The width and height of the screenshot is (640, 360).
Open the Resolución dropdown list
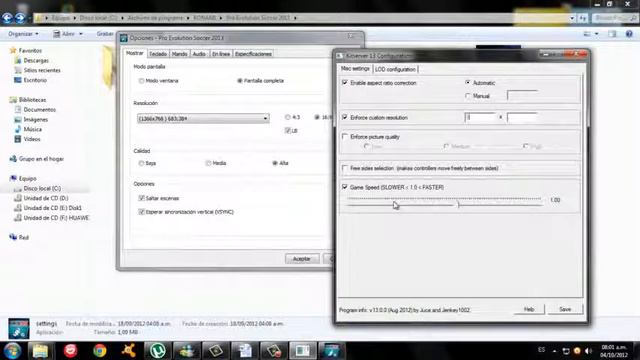point(203,118)
